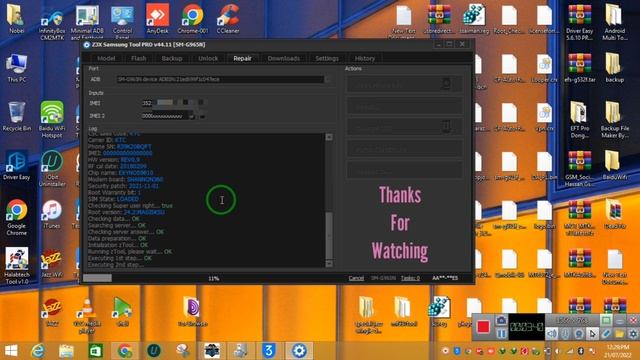Viewport: 640px width, 360px height.
Task: Open Backup File Maker folder
Action: [x=614, y=119]
